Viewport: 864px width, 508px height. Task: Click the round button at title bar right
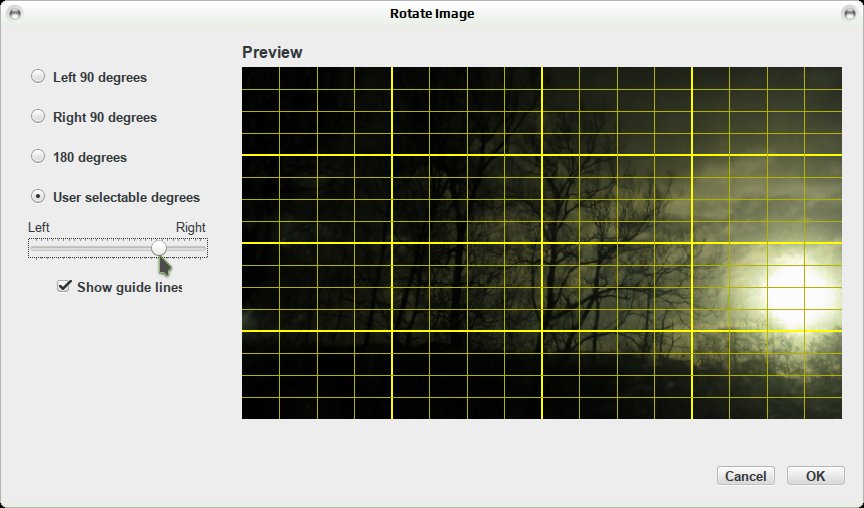849,13
